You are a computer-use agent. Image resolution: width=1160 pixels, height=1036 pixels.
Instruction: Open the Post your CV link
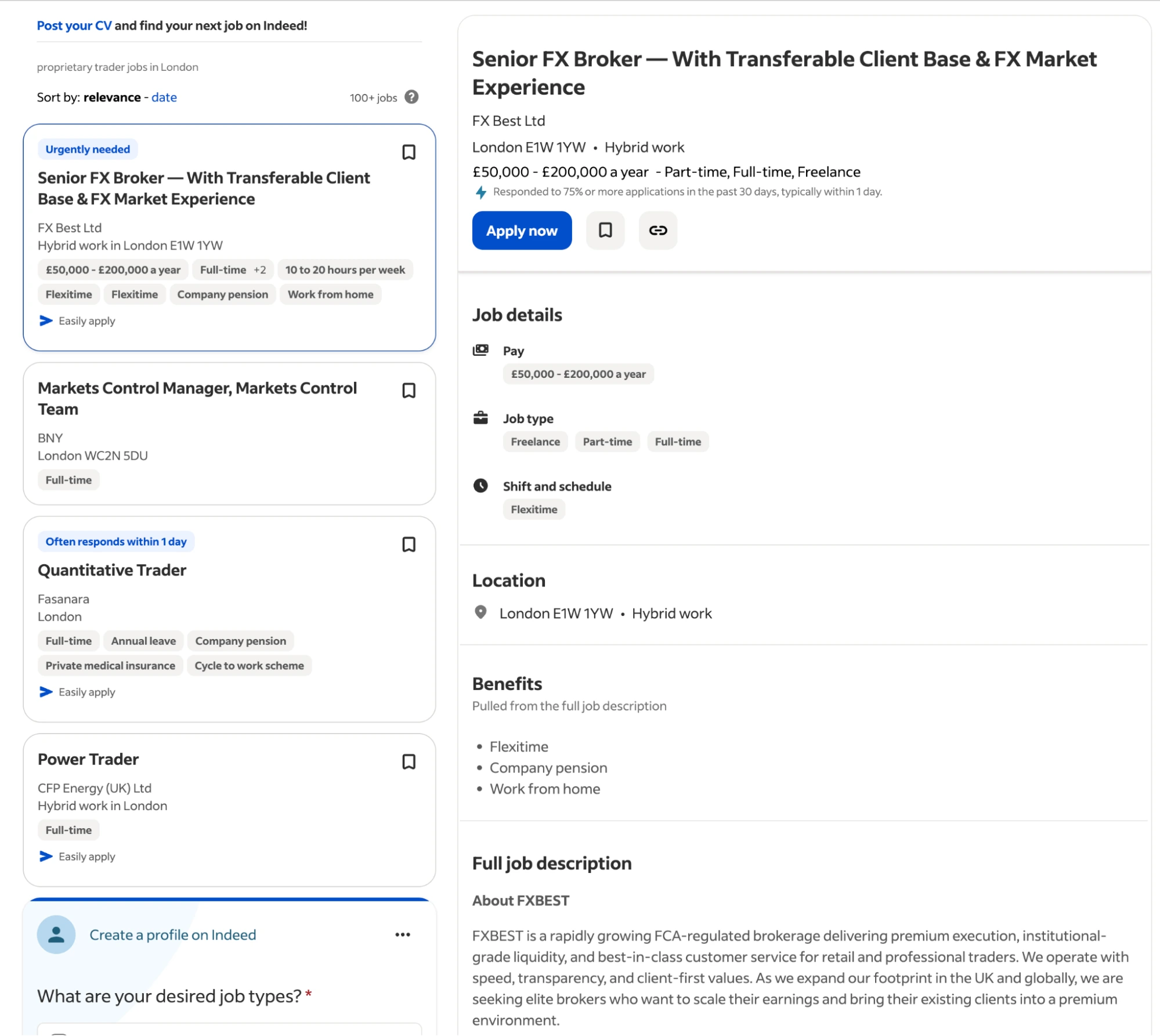pyautogui.click(x=74, y=25)
